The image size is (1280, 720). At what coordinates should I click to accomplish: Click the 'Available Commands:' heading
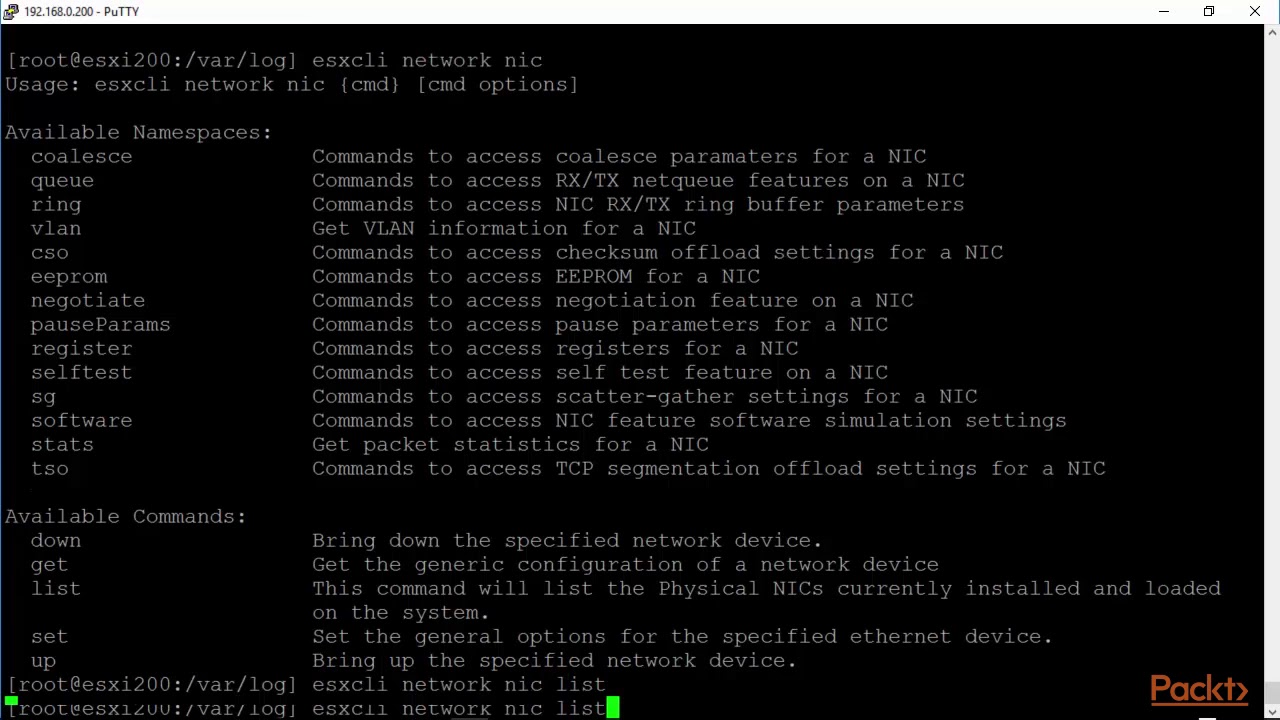(x=125, y=516)
